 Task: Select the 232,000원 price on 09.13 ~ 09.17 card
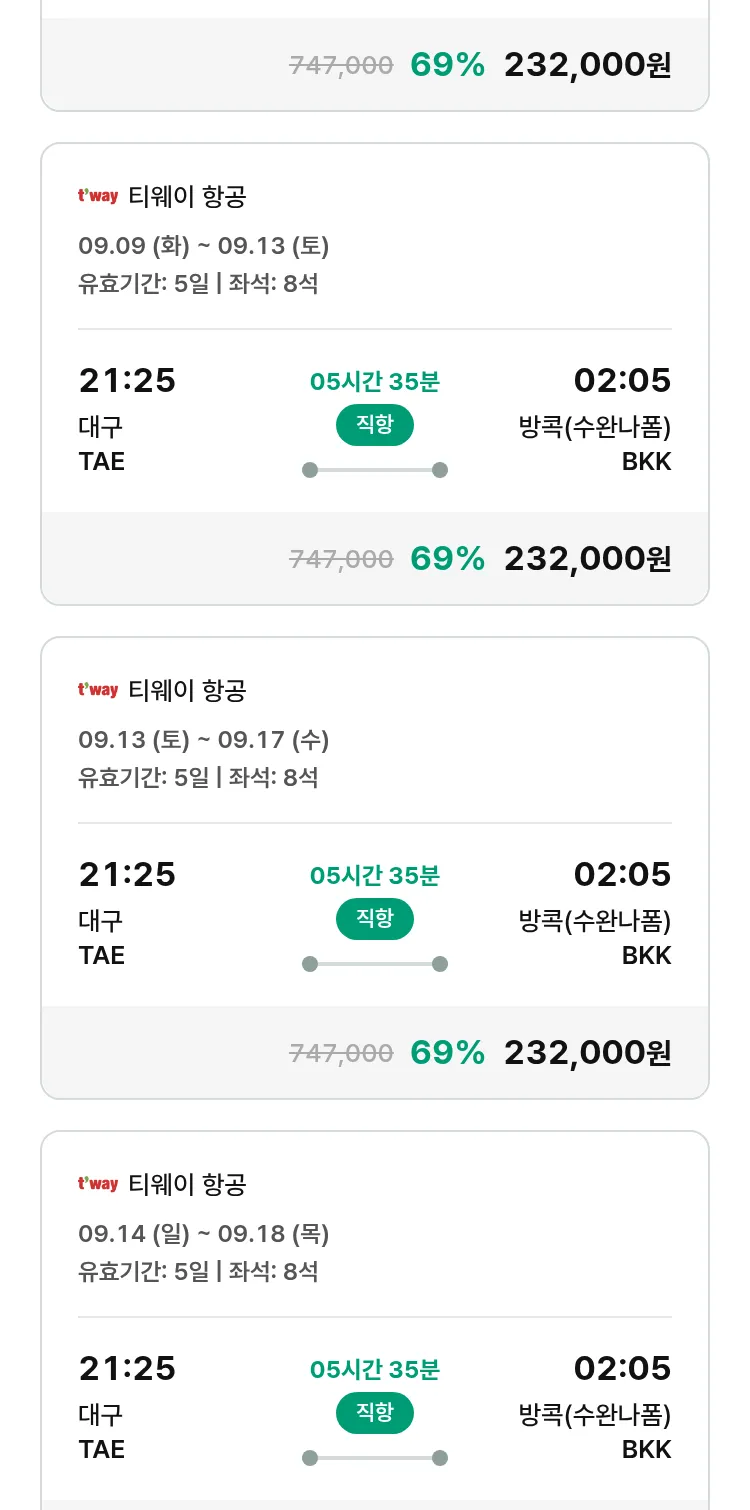coord(587,1052)
